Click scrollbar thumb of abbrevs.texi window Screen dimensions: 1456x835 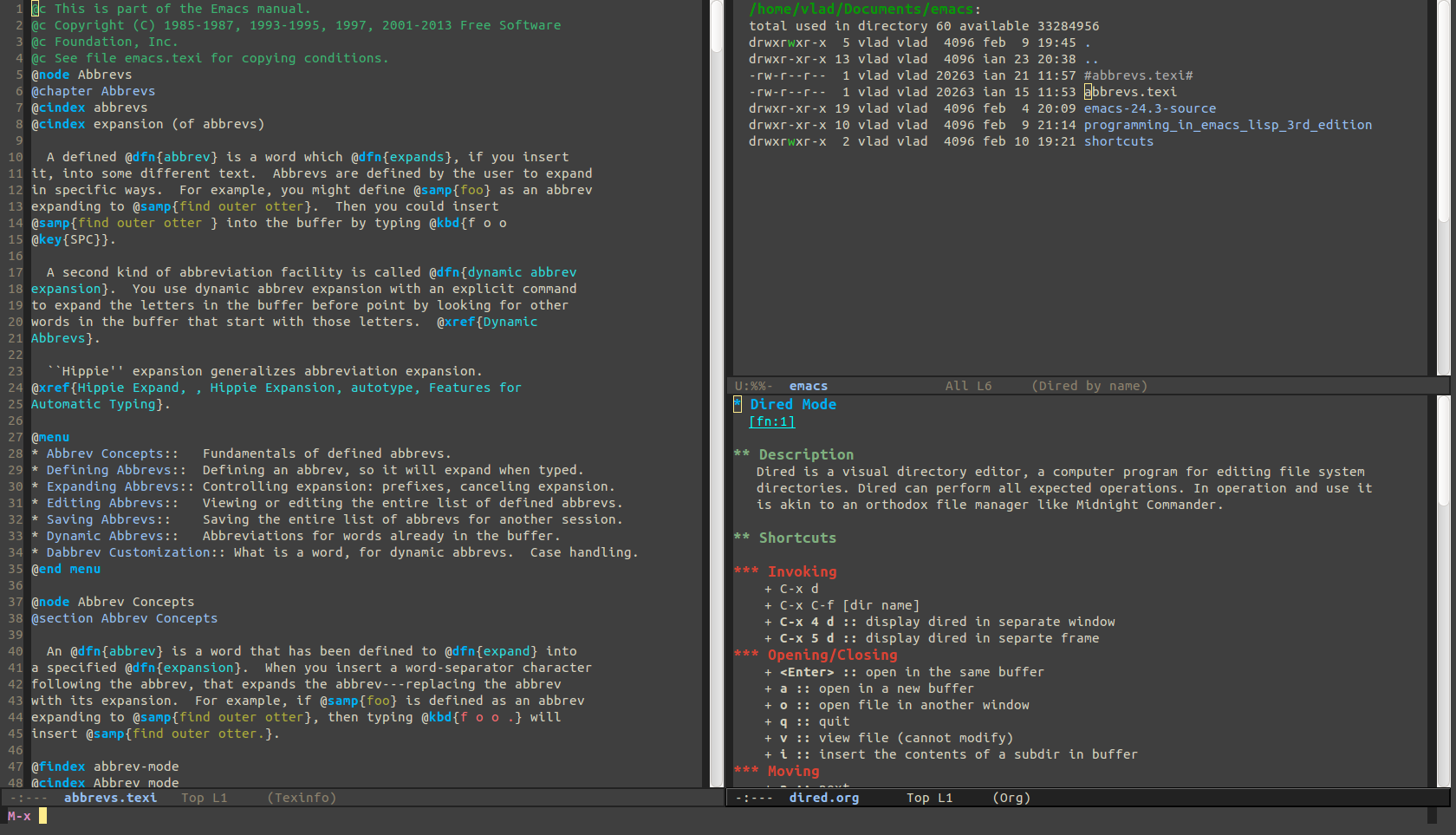717,26
